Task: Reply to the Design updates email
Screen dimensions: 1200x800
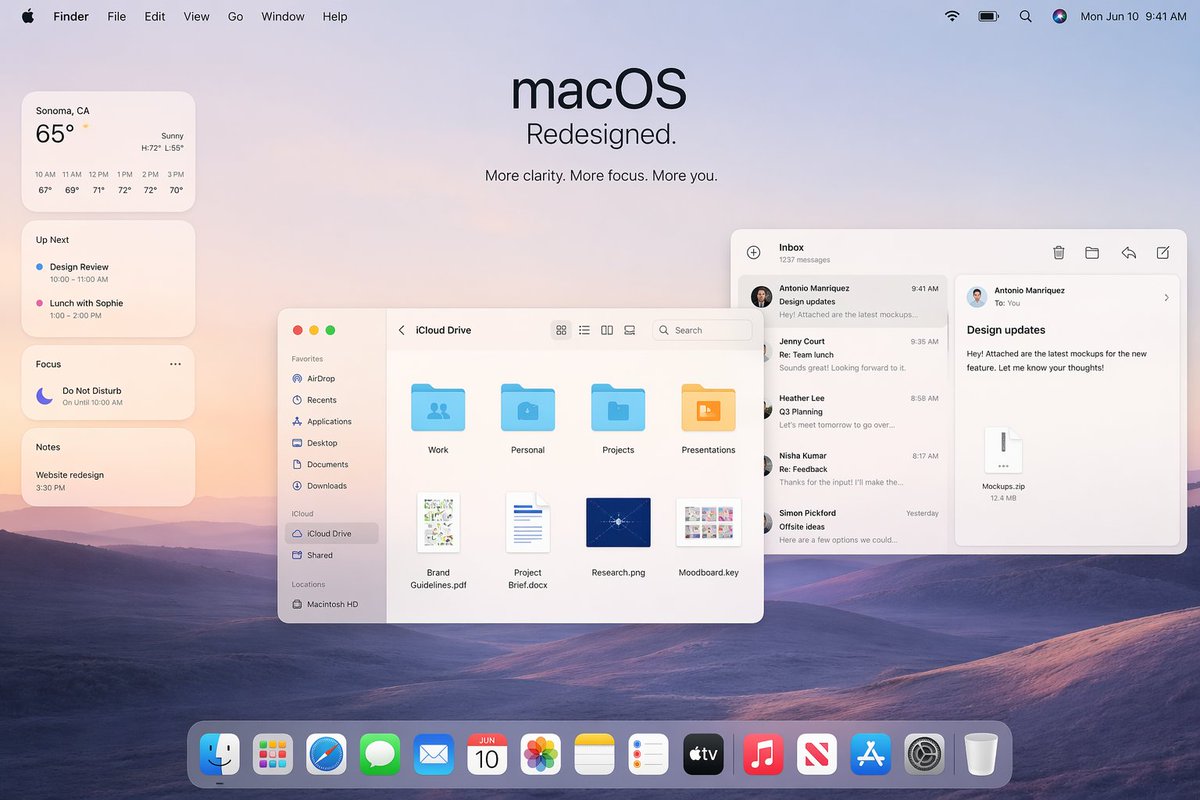Action: pos(1129,253)
